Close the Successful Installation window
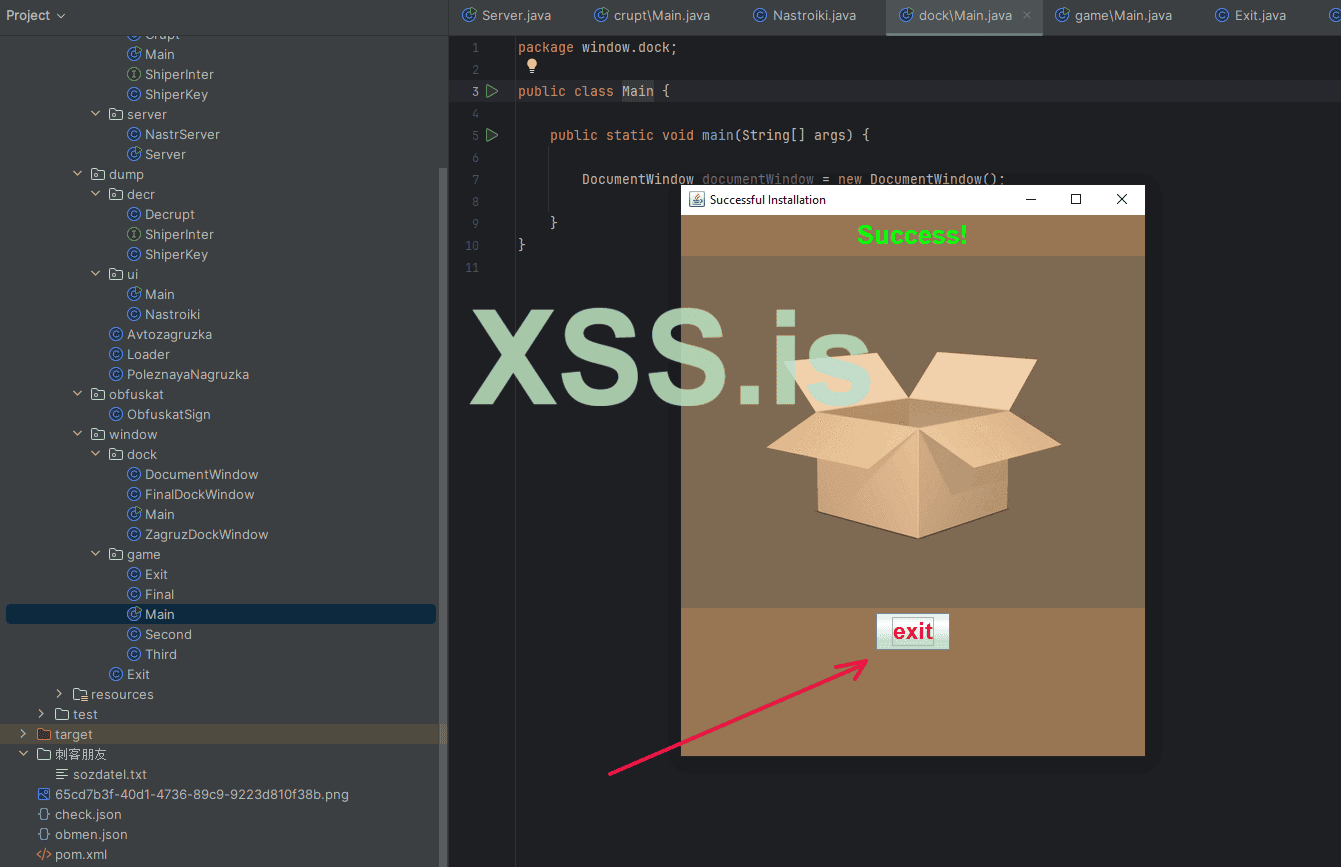Image resolution: width=1341 pixels, height=867 pixels. tap(1122, 199)
